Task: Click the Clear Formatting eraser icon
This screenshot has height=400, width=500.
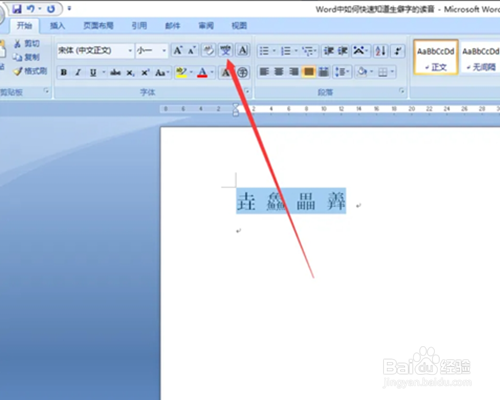Action: pos(209,51)
